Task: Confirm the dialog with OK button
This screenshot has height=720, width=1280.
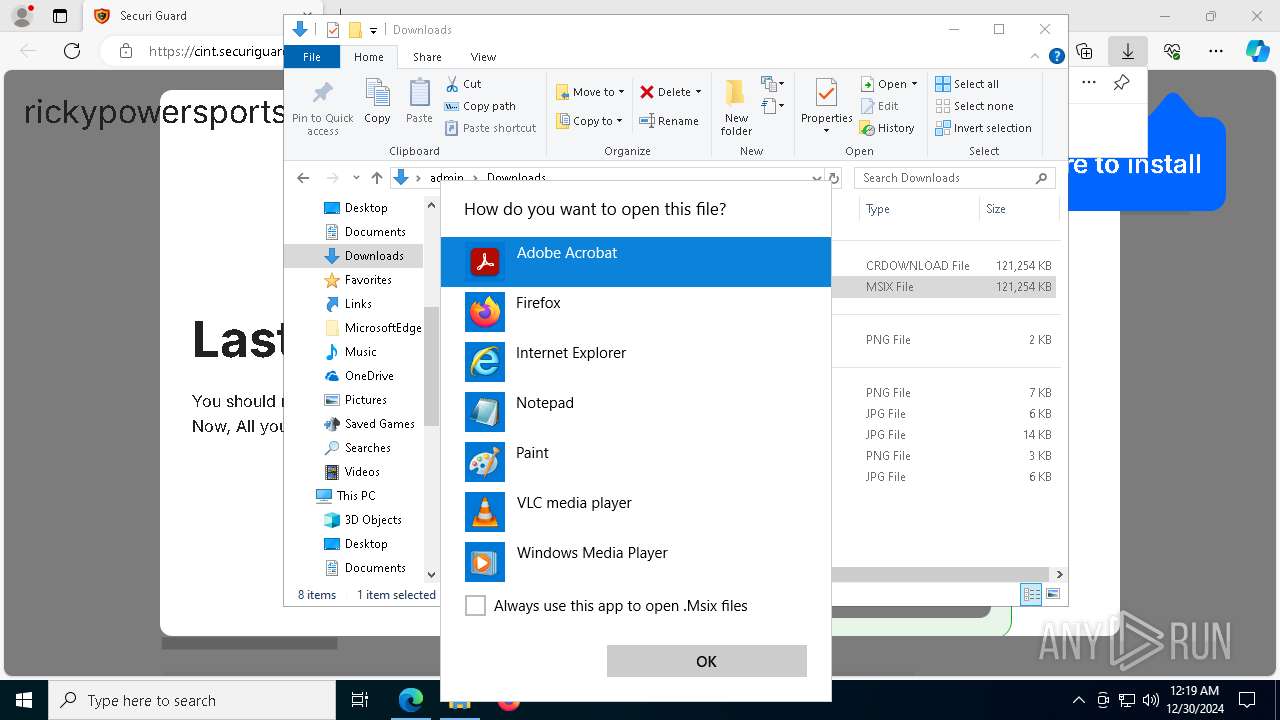Action: pyautogui.click(x=707, y=661)
